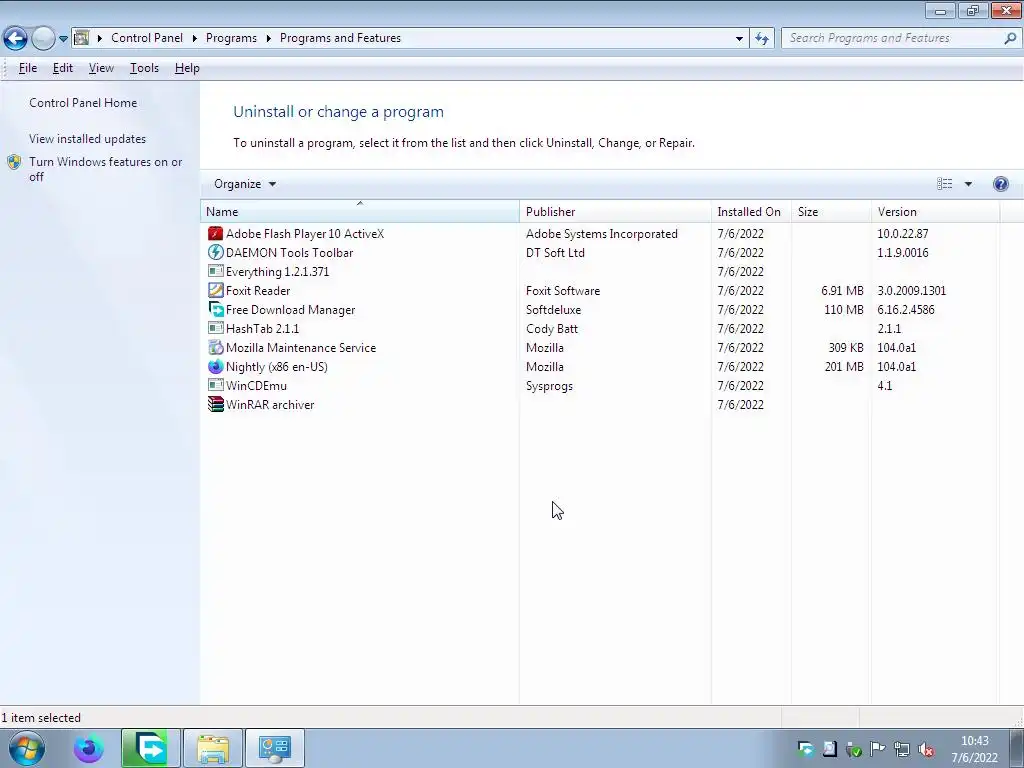Open the Windows Start orb
This screenshot has width=1024, height=768.
27,748
